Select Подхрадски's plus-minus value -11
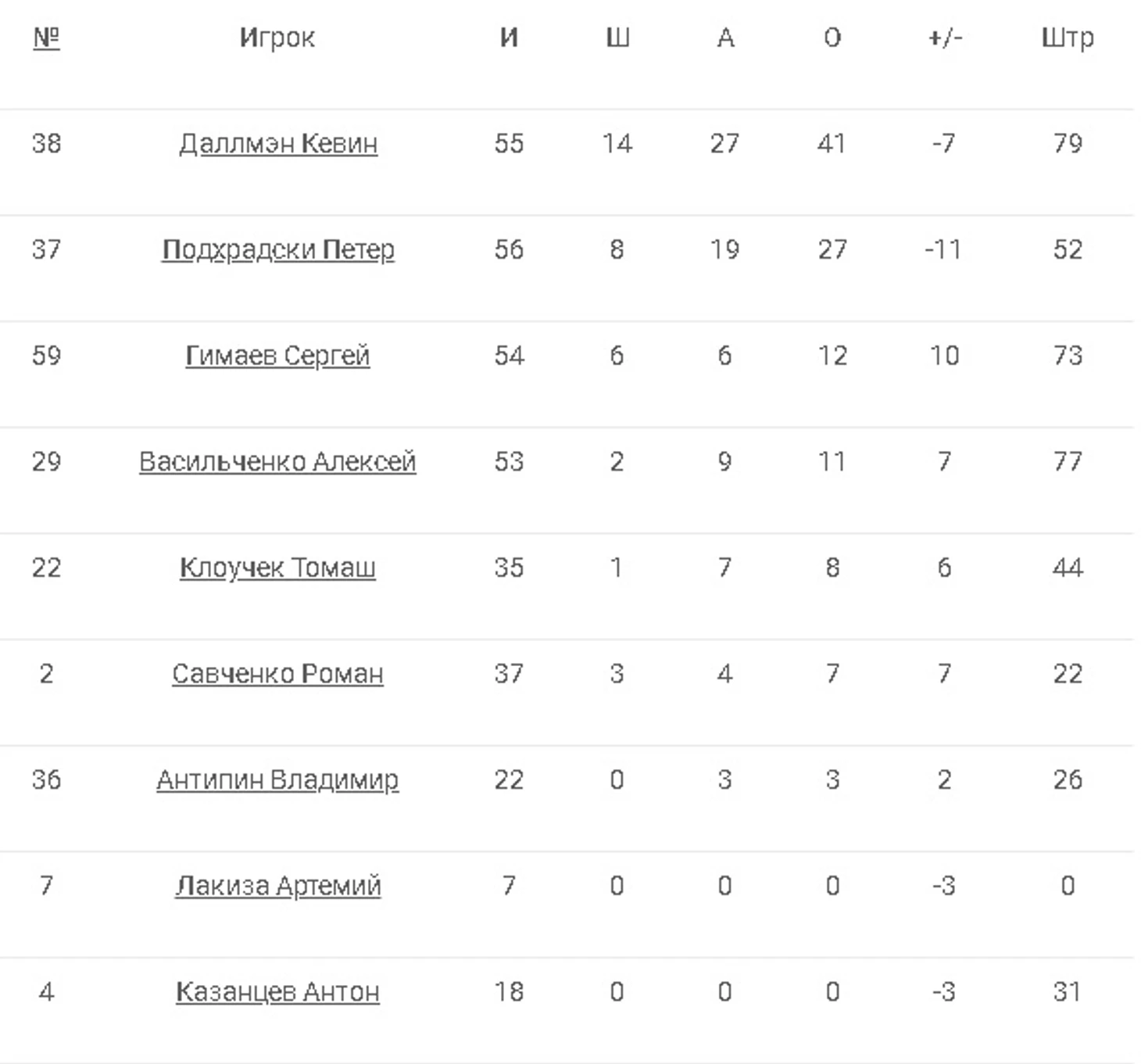This screenshot has height=1064, width=1141. [943, 249]
